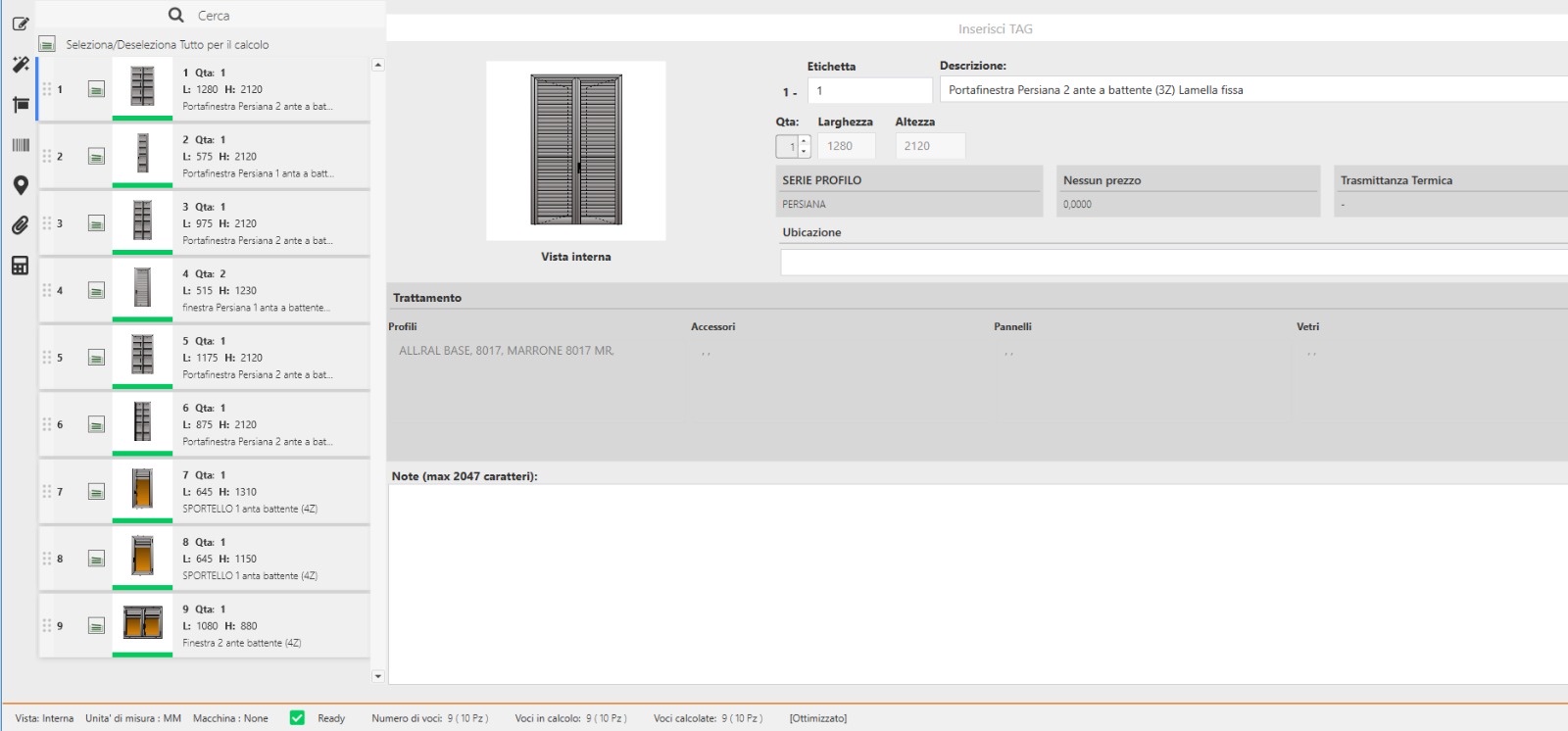Click Macchina : None in status bar
The width and height of the screenshot is (1568, 731).
pyautogui.click(x=230, y=718)
